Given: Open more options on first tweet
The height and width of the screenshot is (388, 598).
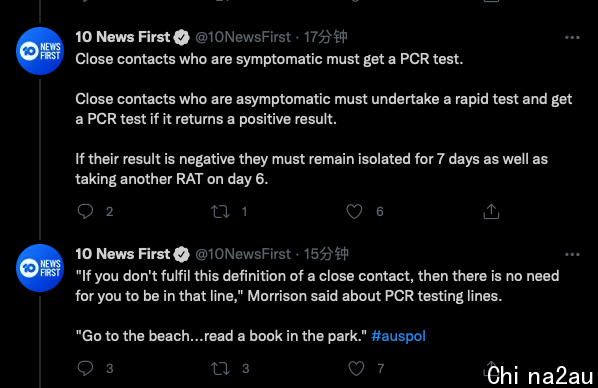Looking at the screenshot, I should (x=572, y=37).
